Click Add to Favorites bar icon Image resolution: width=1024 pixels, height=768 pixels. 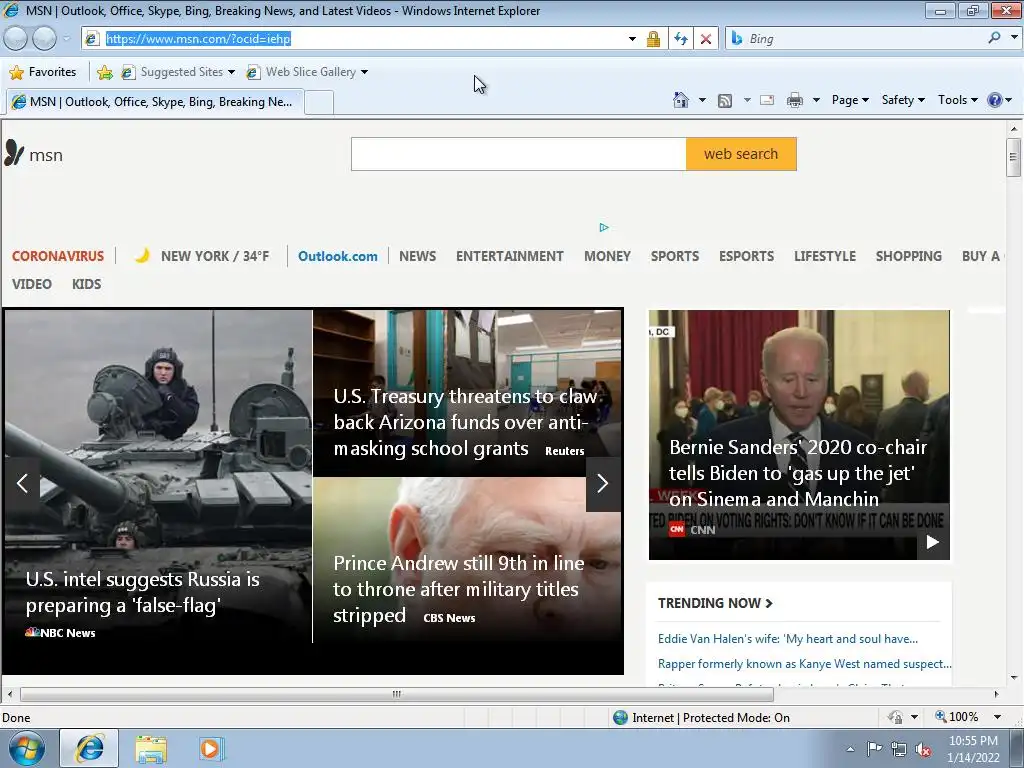coord(104,72)
